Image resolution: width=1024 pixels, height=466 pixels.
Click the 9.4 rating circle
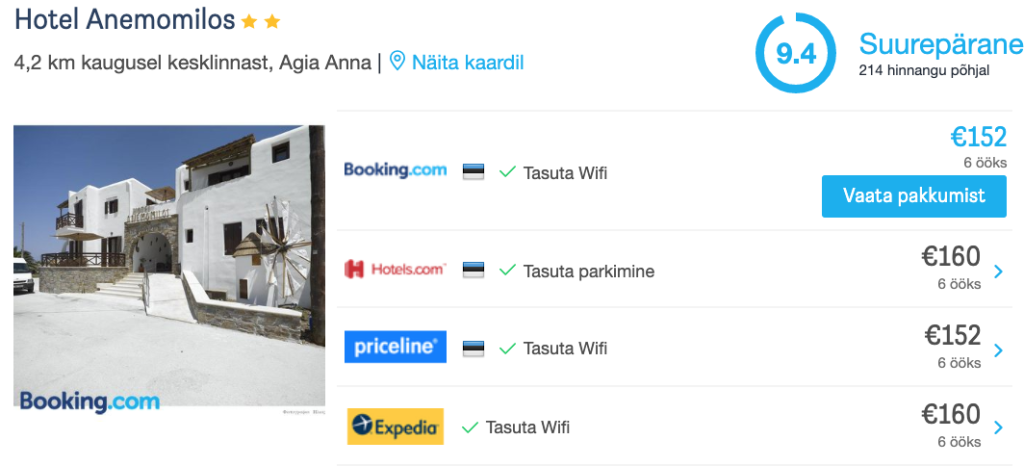click(795, 54)
